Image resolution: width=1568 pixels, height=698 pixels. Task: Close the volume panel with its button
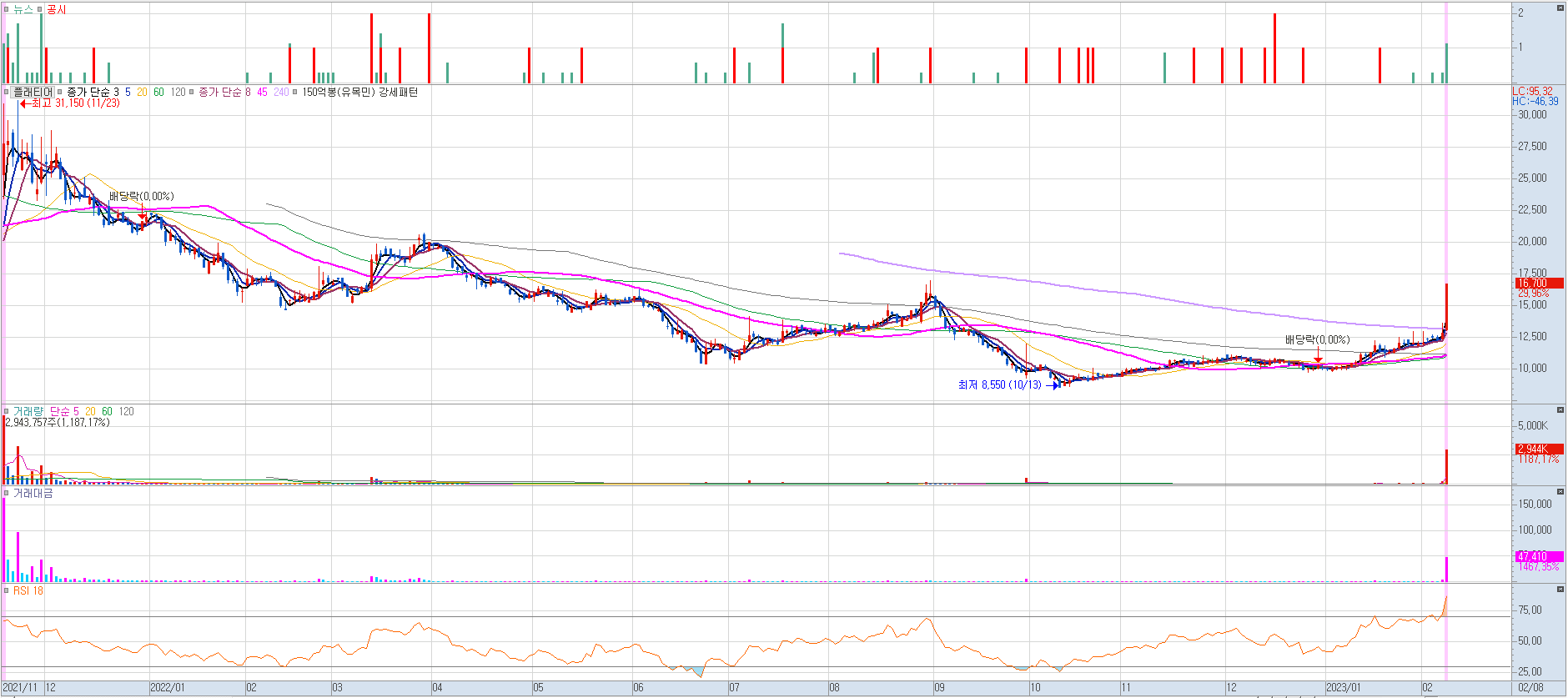[1560, 409]
